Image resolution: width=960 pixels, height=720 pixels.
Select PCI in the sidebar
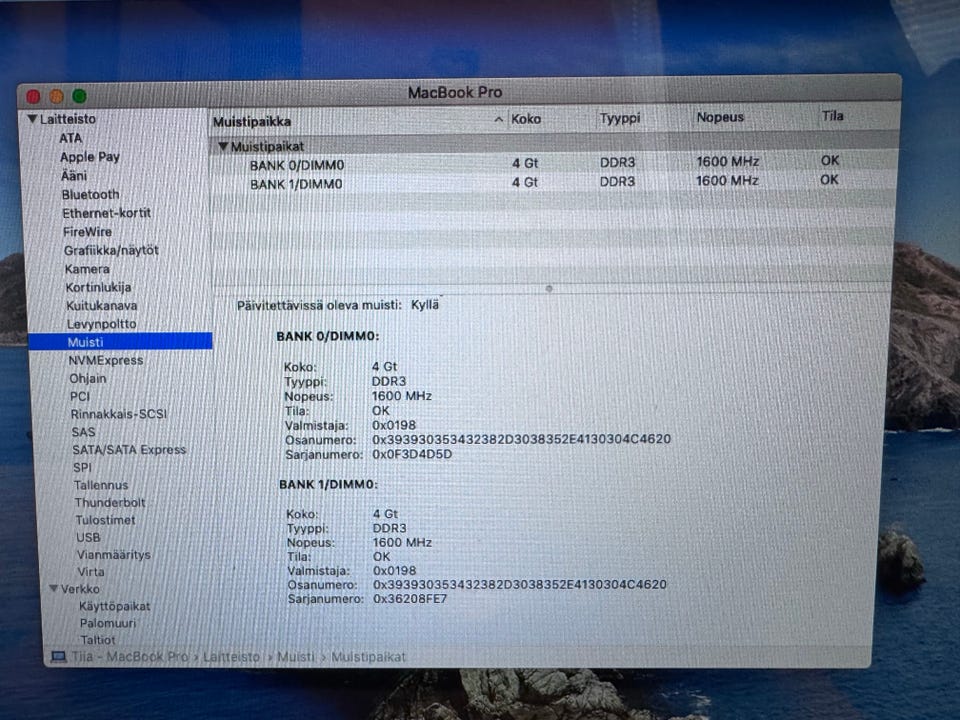coord(80,396)
